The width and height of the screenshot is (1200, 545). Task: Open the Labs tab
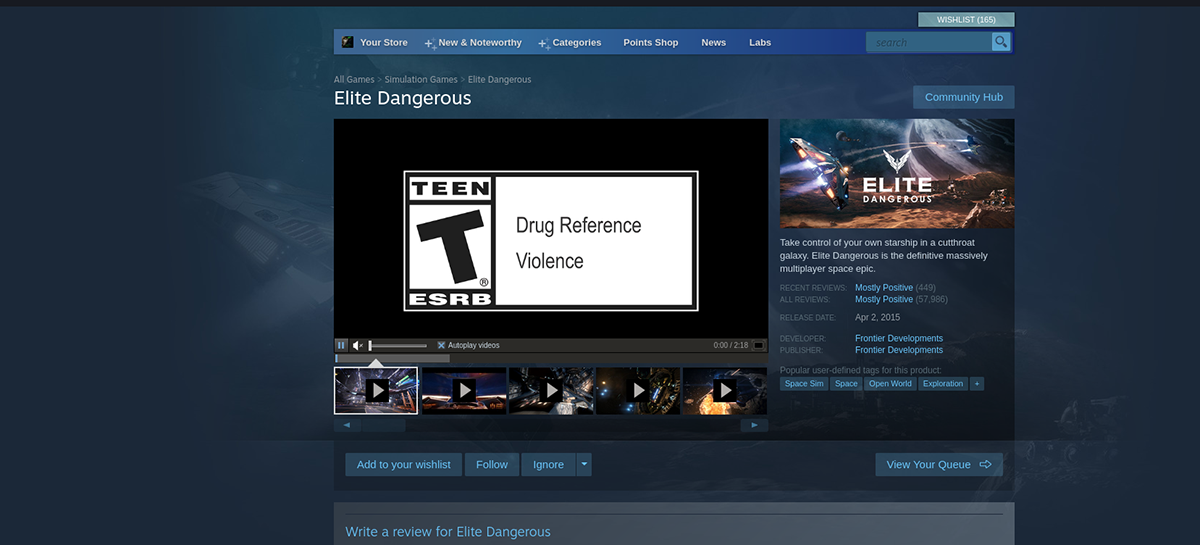[760, 42]
